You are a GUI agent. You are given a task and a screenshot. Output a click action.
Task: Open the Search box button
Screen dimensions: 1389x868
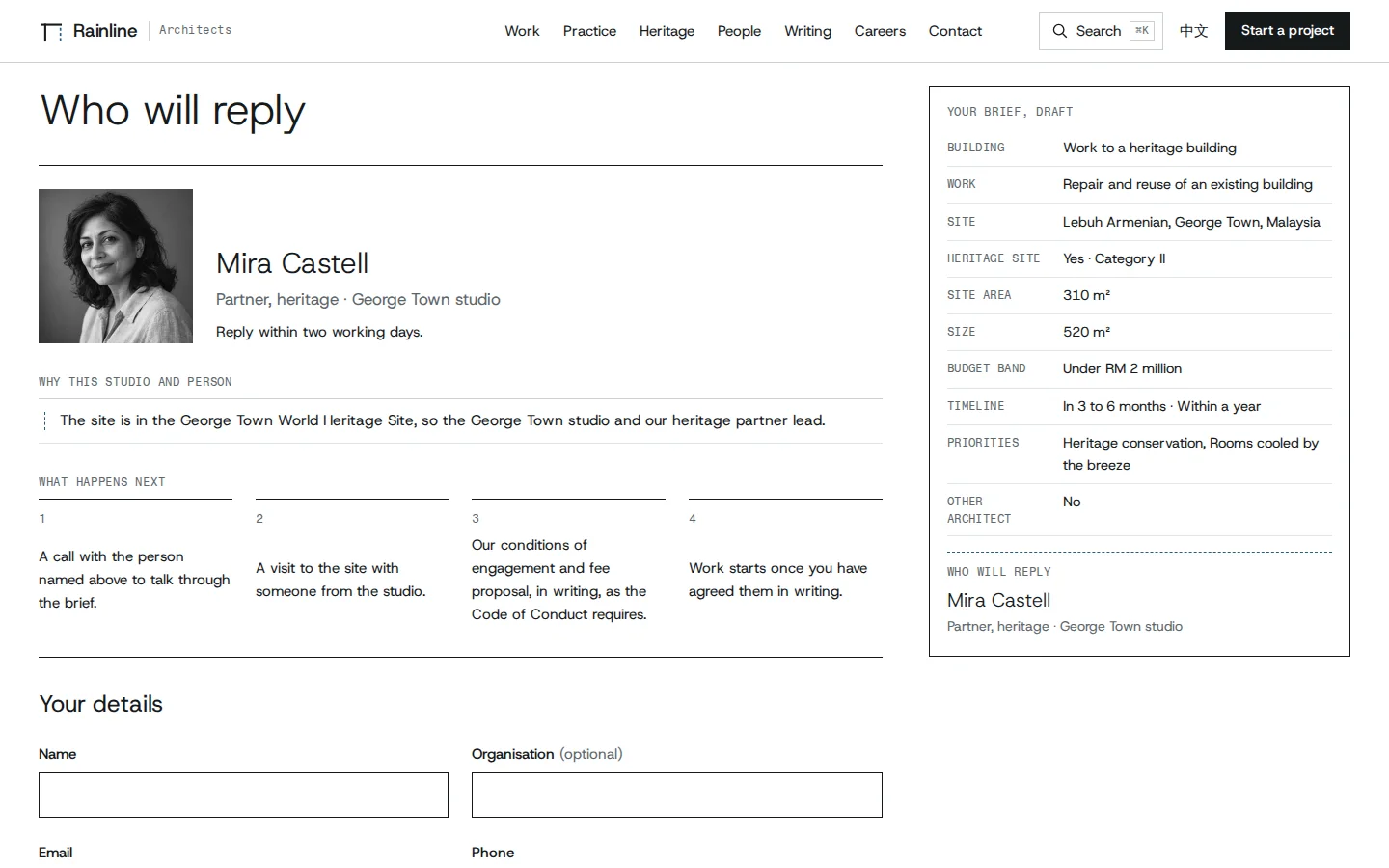point(1101,31)
